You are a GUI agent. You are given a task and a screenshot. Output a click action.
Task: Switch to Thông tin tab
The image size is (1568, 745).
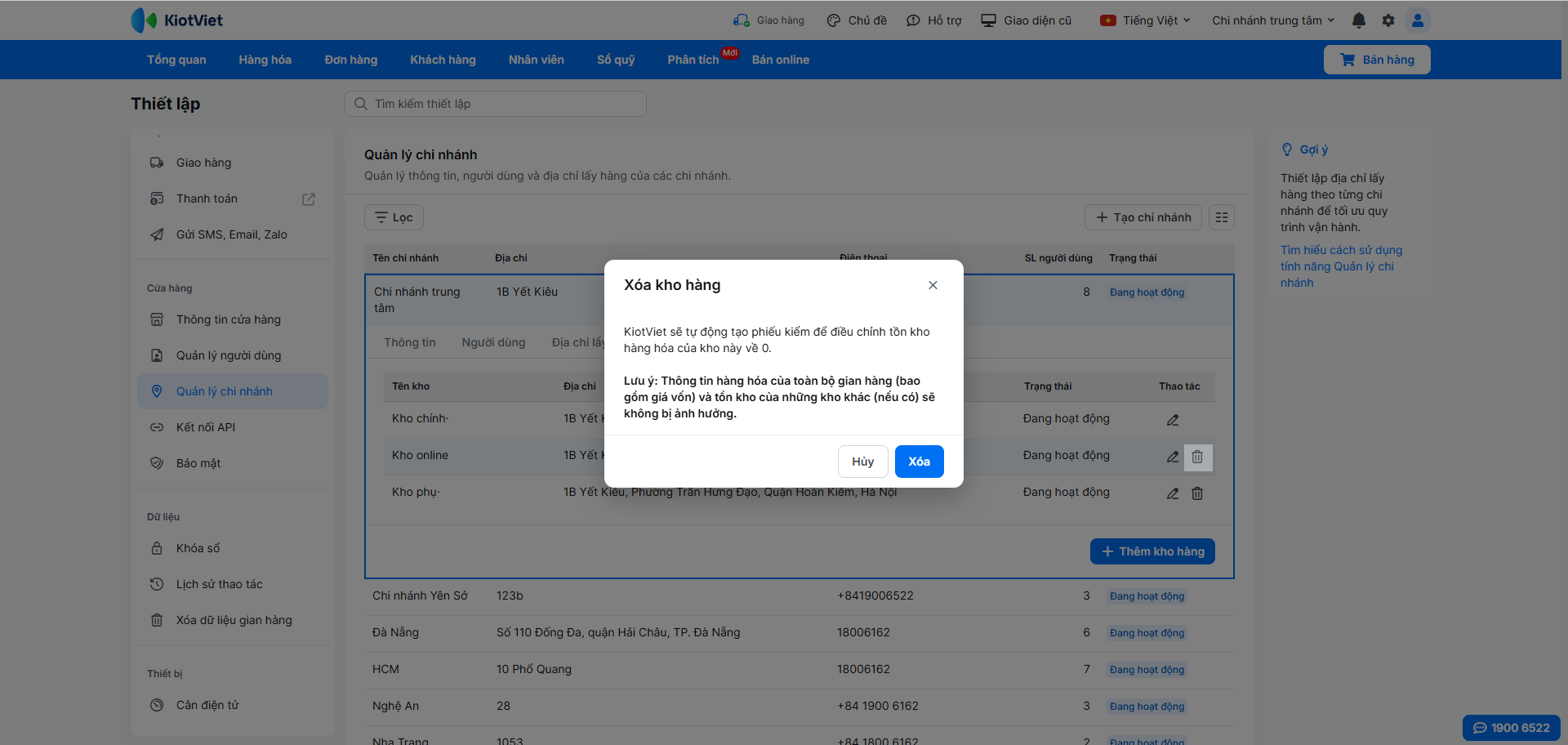click(x=410, y=342)
